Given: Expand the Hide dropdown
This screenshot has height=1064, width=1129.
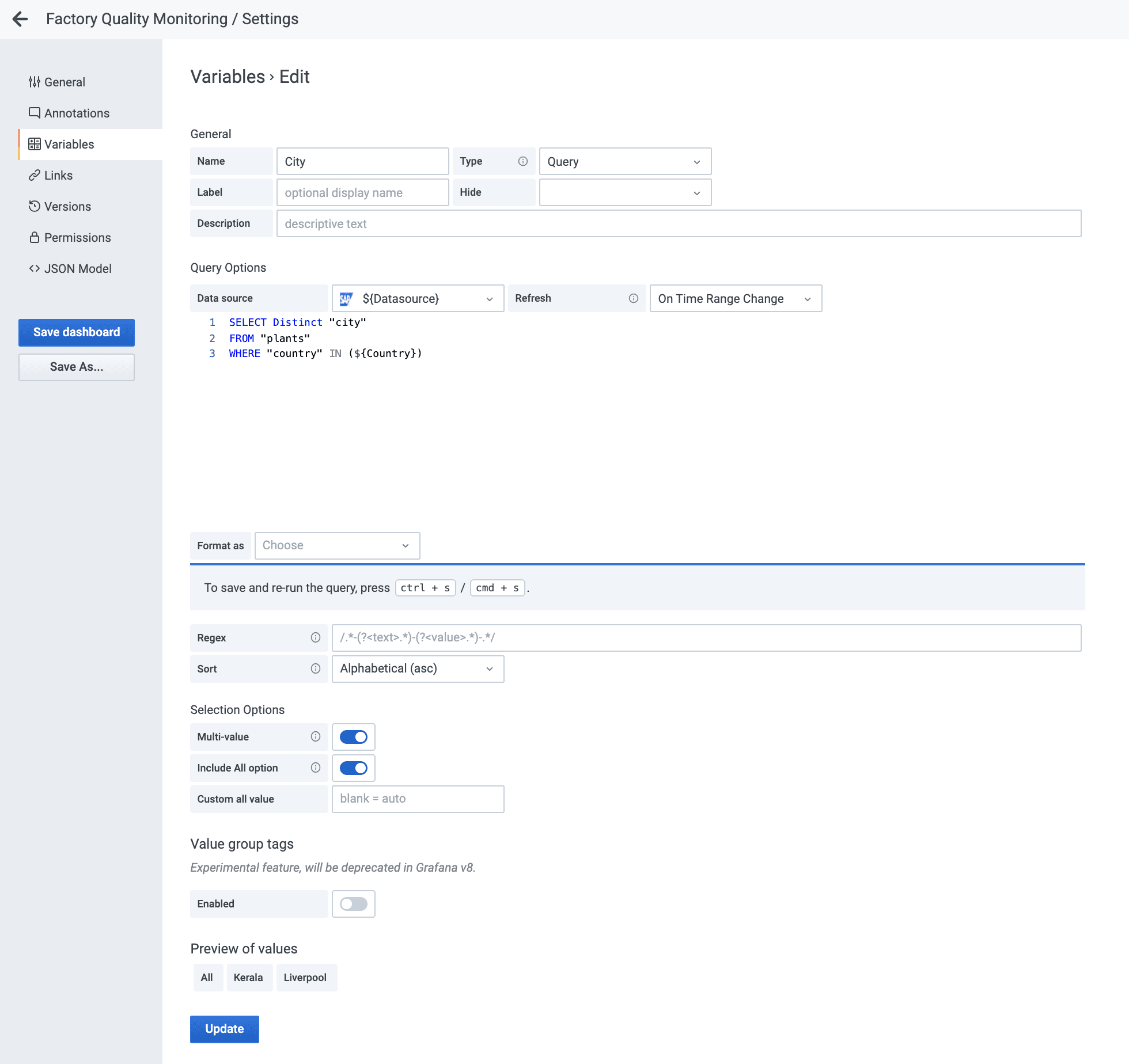Looking at the screenshot, I should (x=624, y=193).
